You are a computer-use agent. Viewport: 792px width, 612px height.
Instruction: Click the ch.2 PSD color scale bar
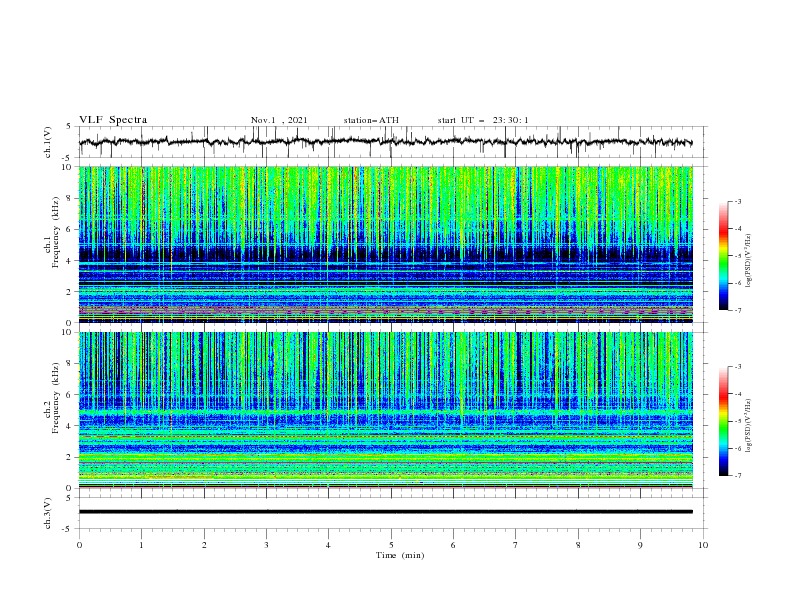[x=723, y=421]
